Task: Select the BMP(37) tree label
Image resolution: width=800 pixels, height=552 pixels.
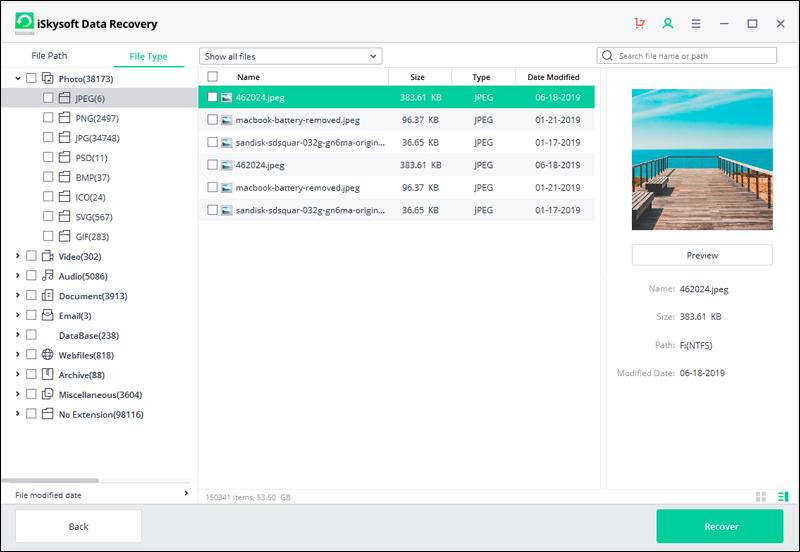Action: pos(93,178)
